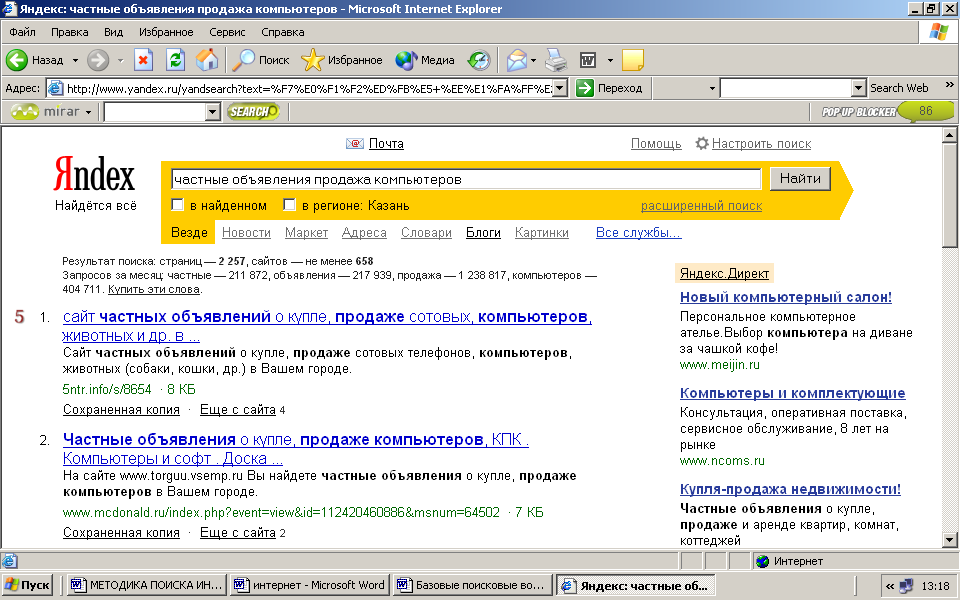Print the page with printer icon
The height and width of the screenshot is (600, 960).
pyautogui.click(x=556, y=60)
